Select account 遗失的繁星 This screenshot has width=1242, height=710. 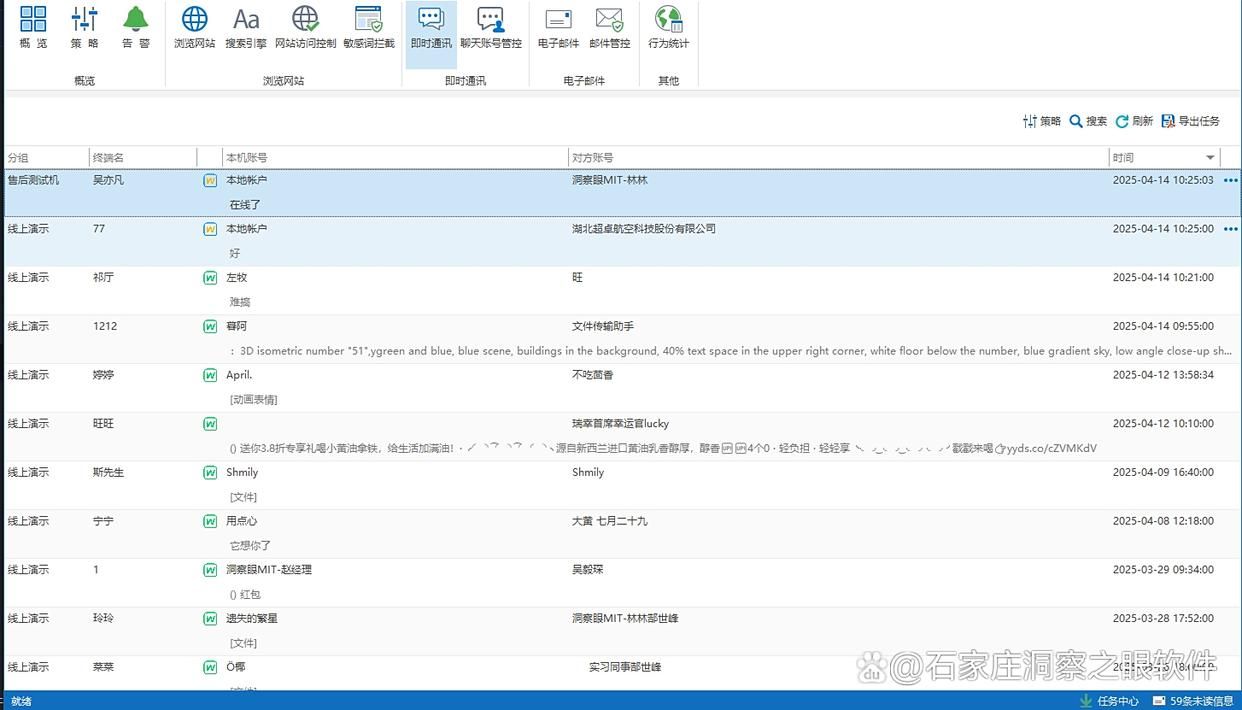[252, 619]
